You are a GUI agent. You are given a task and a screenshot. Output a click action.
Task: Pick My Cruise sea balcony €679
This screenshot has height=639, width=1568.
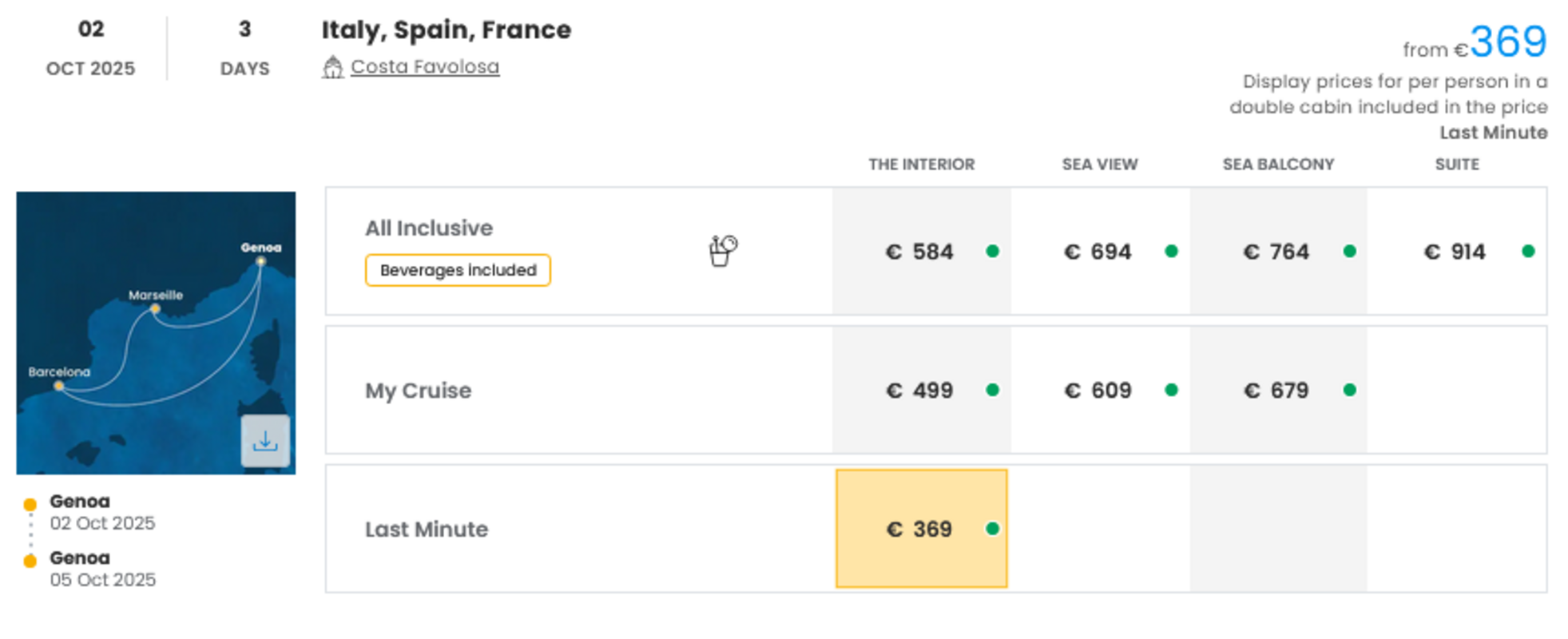pos(1278,391)
